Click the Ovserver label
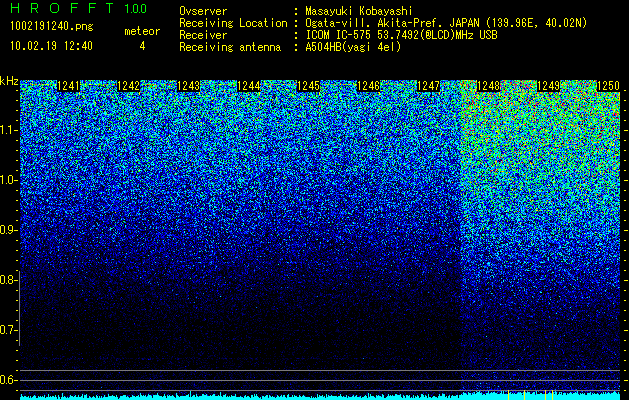The height and width of the screenshot is (400, 629). (203, 11)
